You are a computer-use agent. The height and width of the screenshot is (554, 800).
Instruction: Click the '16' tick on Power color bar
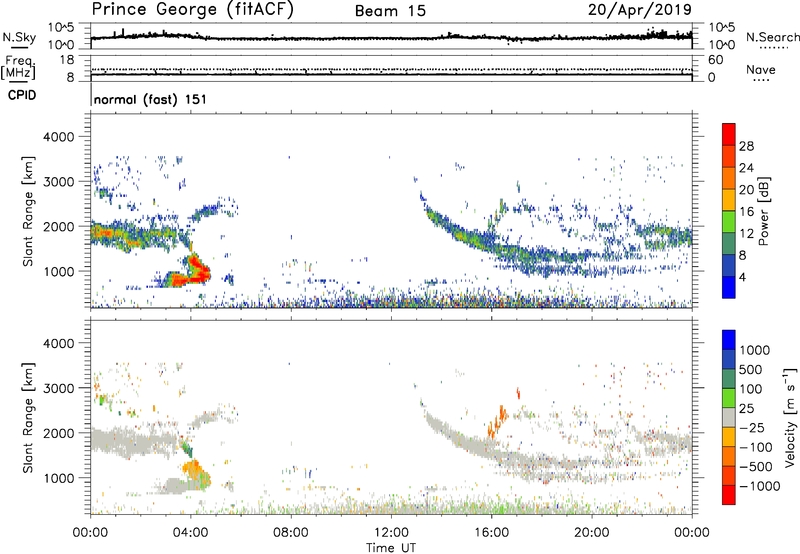click(x=746, y=212)
